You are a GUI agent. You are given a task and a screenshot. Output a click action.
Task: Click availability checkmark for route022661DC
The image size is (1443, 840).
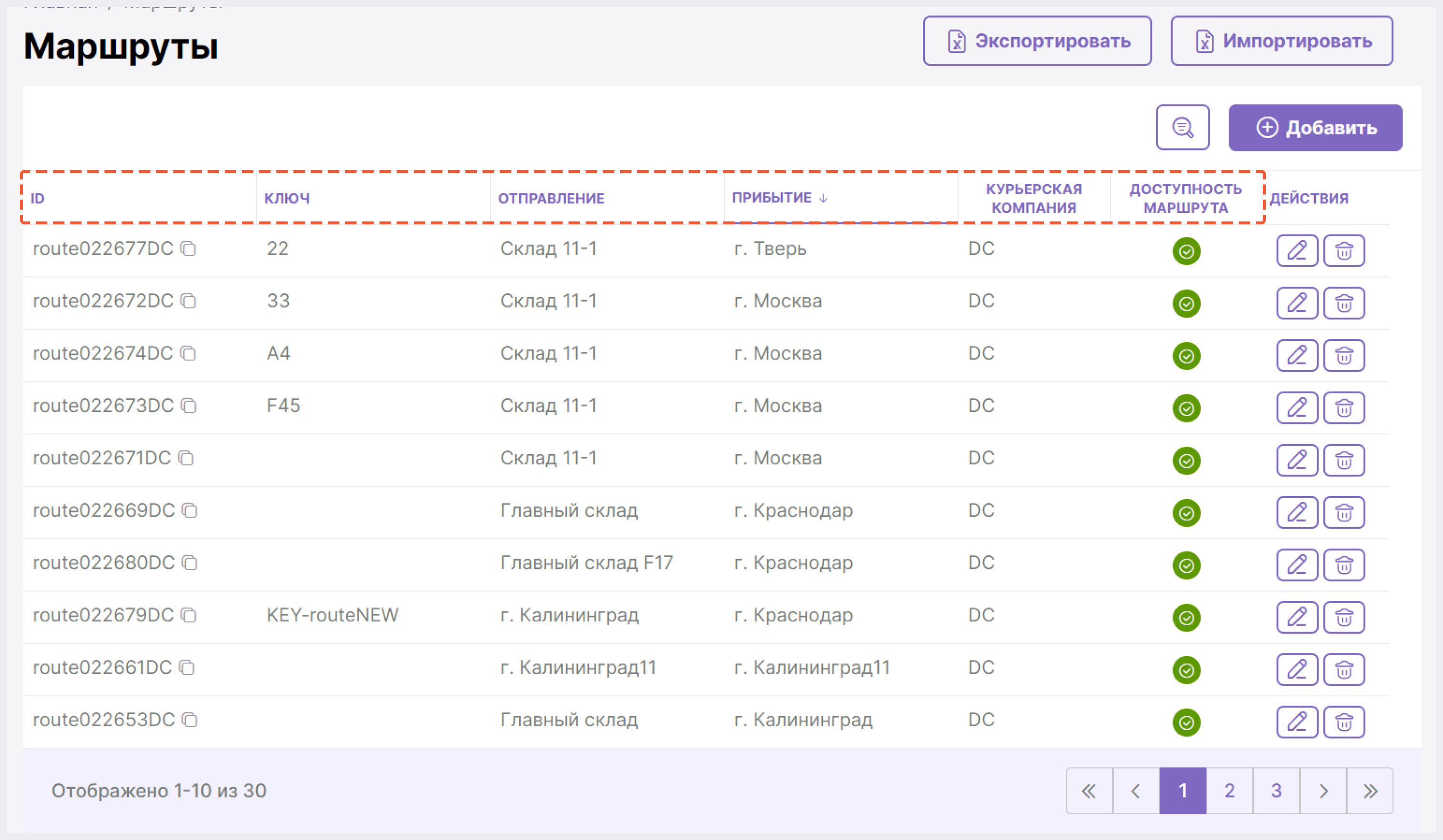click(1186, 670)
